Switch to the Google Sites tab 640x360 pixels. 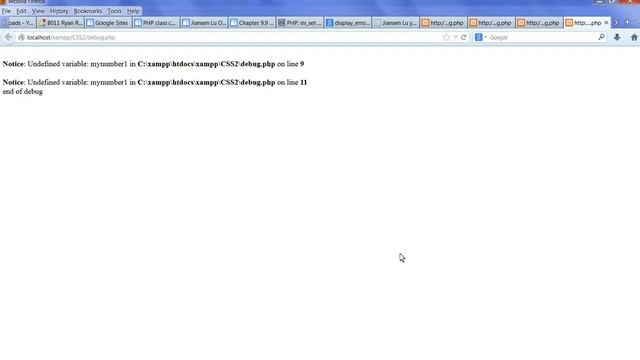[x=108, y=23]
